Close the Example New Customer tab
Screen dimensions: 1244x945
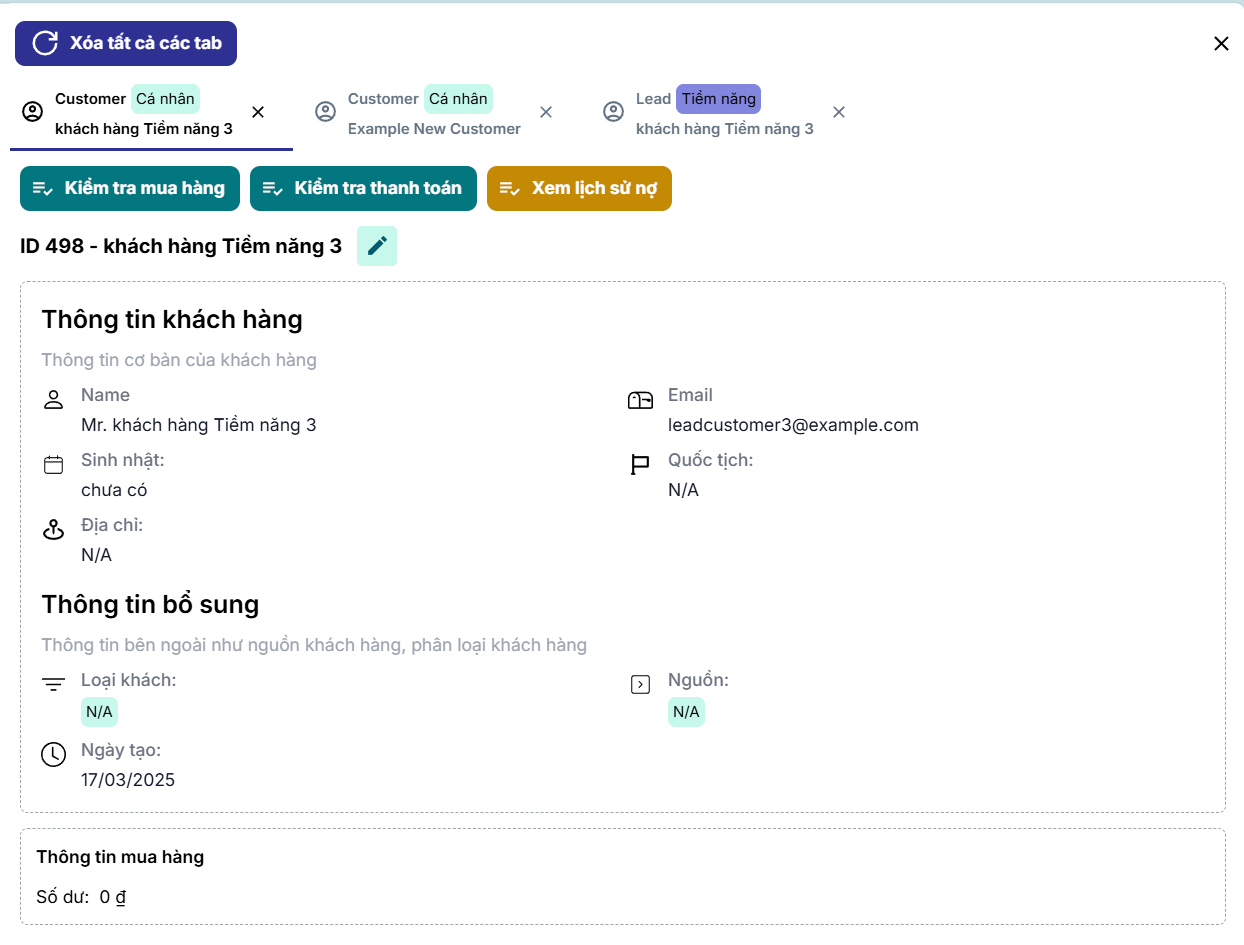(546, 112)
